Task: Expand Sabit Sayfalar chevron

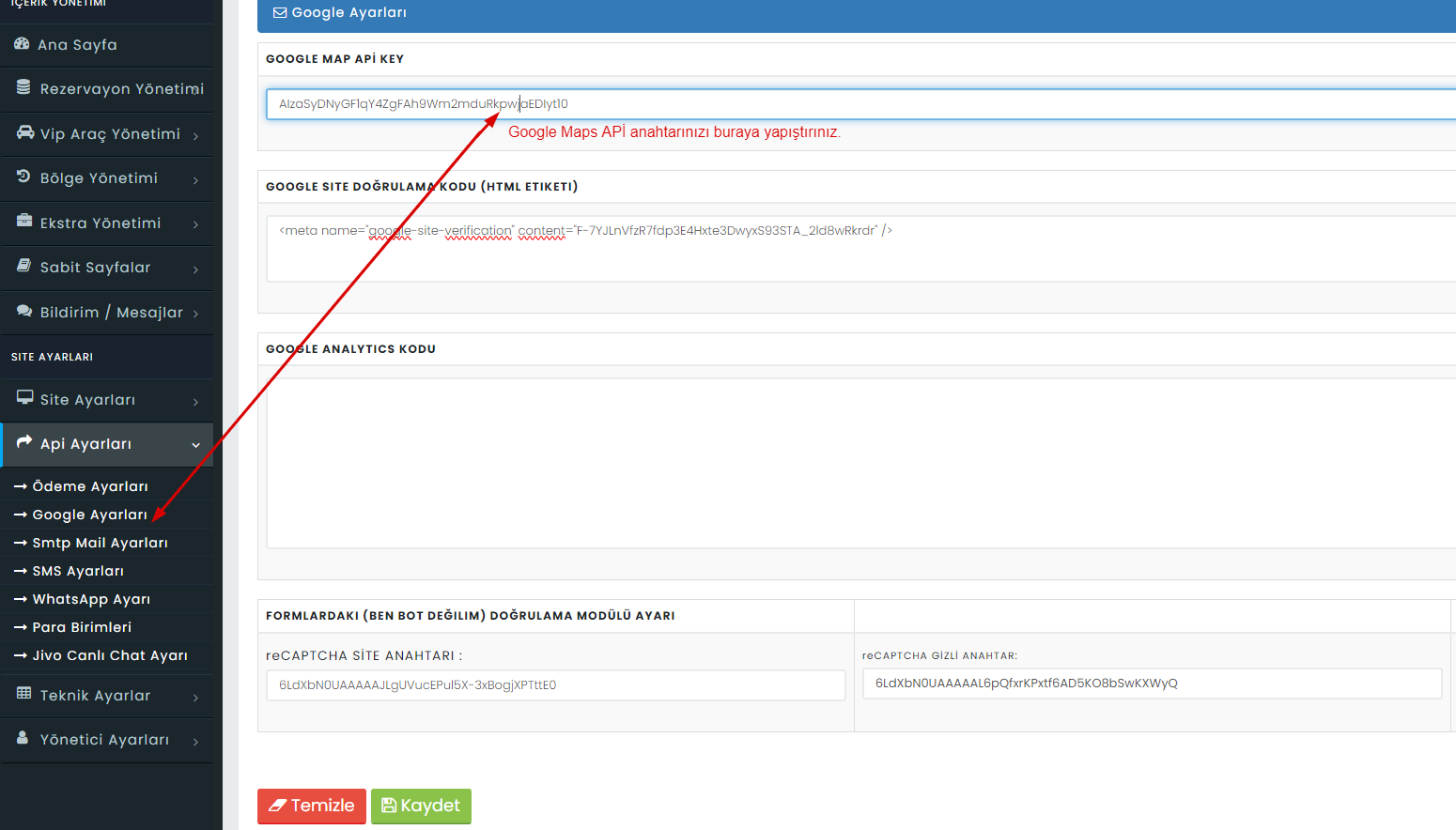Action: (x=195, y=269)
